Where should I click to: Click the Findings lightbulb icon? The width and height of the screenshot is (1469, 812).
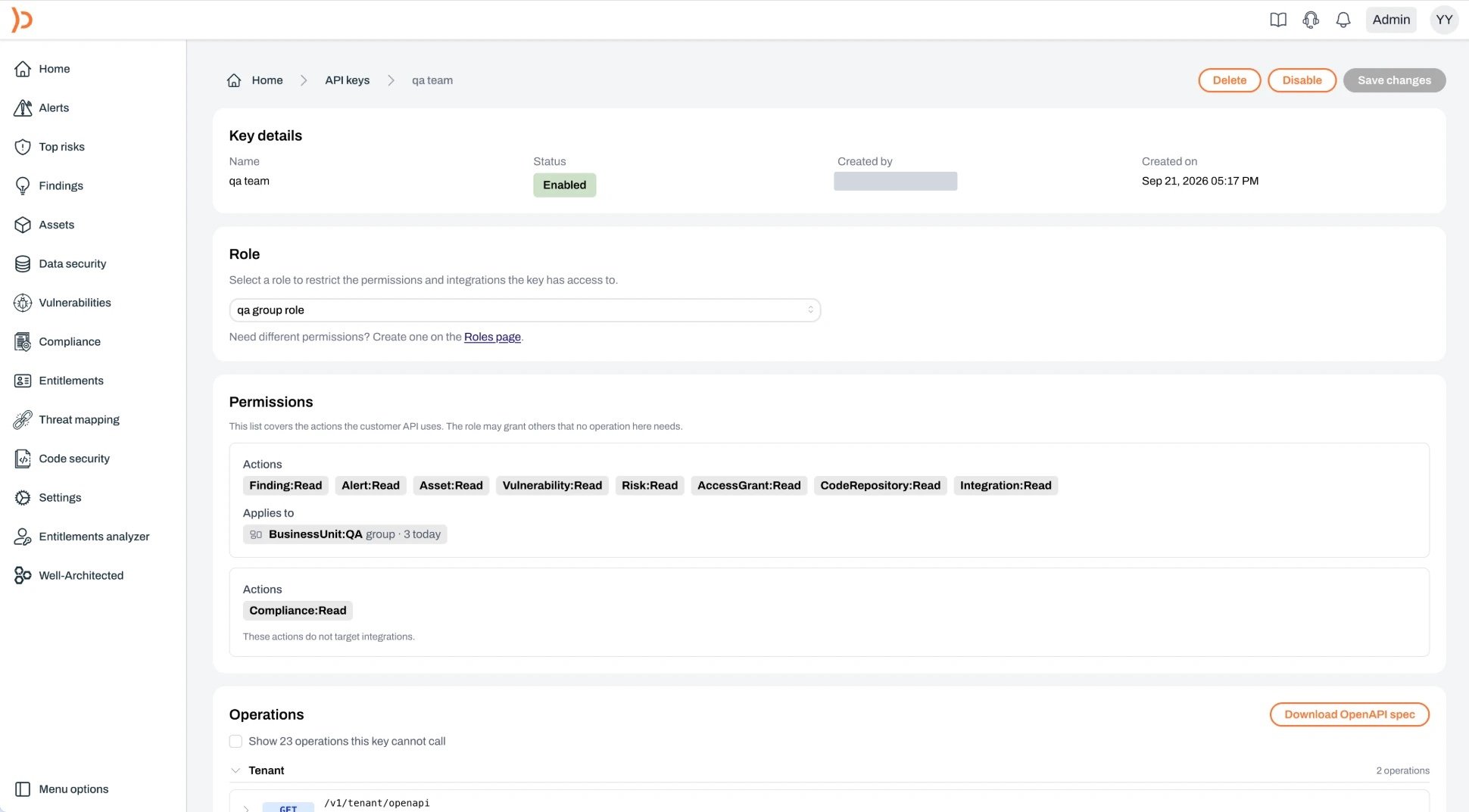pyautogui.click(x=23, y=185)
